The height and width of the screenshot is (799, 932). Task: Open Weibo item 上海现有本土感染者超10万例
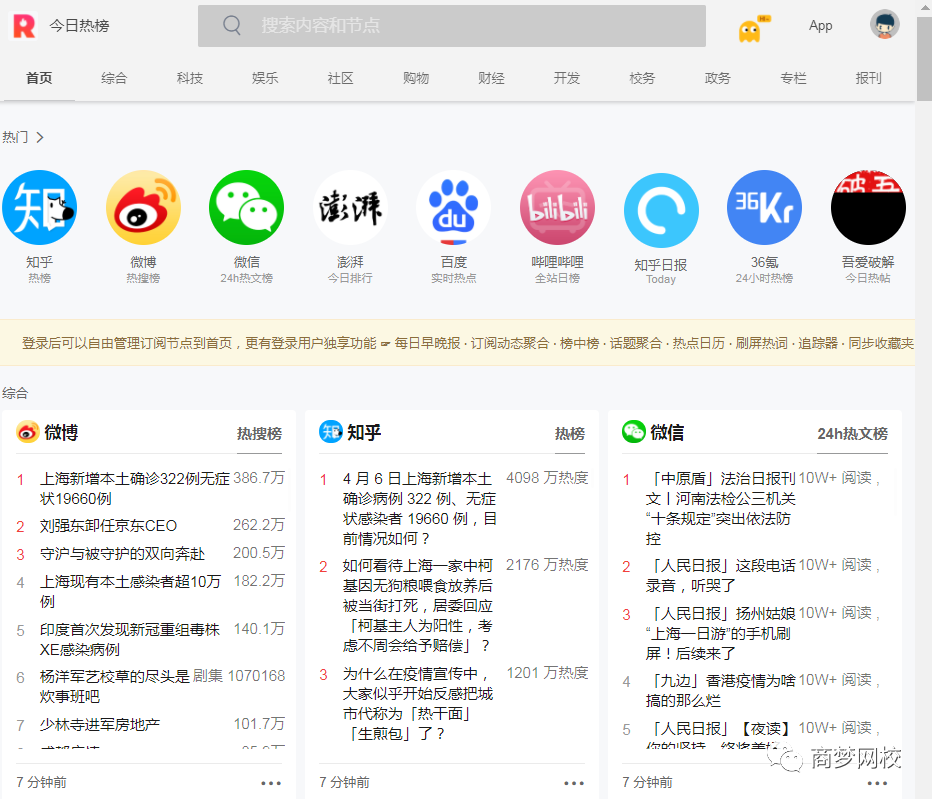click(130, 591)
